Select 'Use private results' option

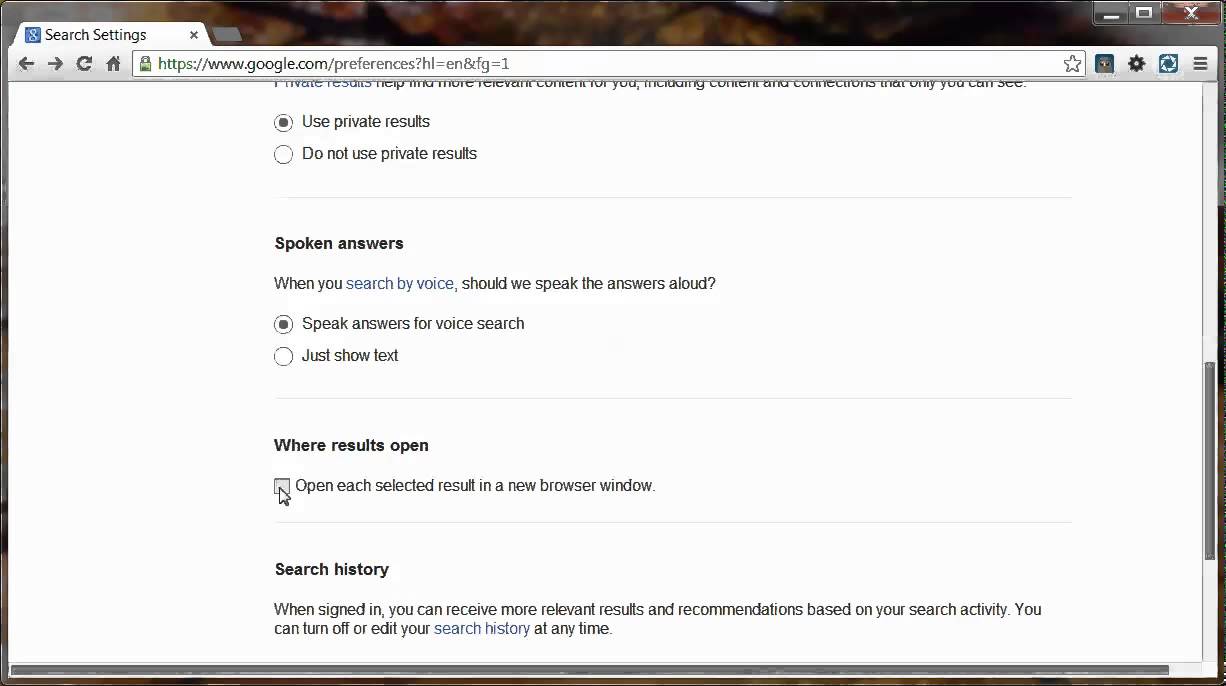284,122
